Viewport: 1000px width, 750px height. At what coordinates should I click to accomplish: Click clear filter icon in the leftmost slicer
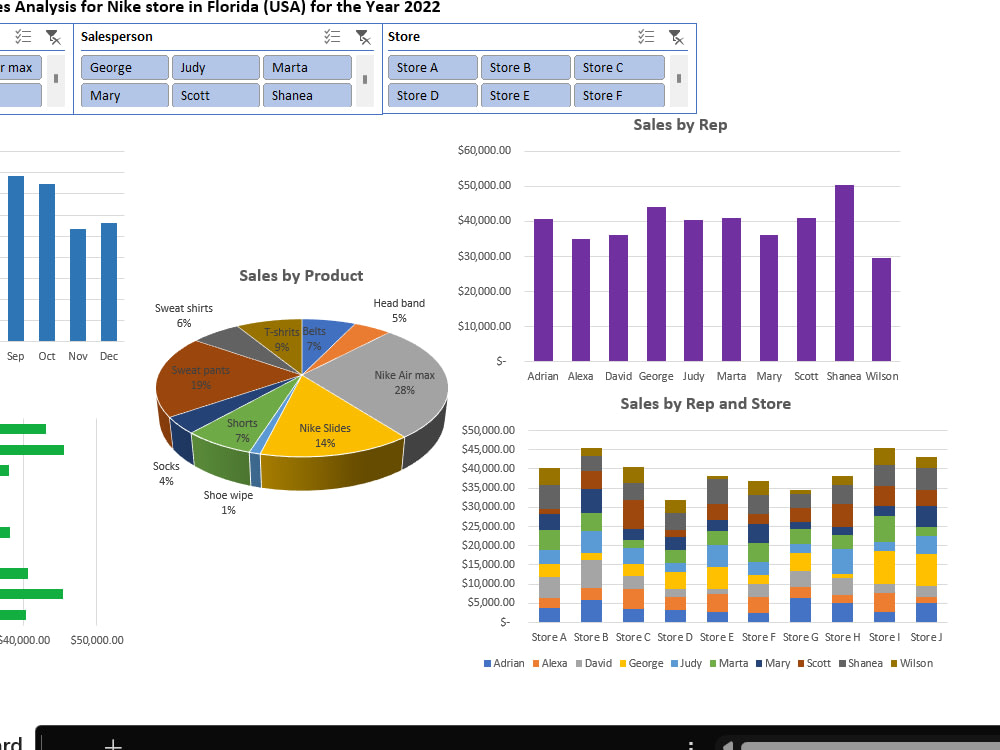click(54, 37)
